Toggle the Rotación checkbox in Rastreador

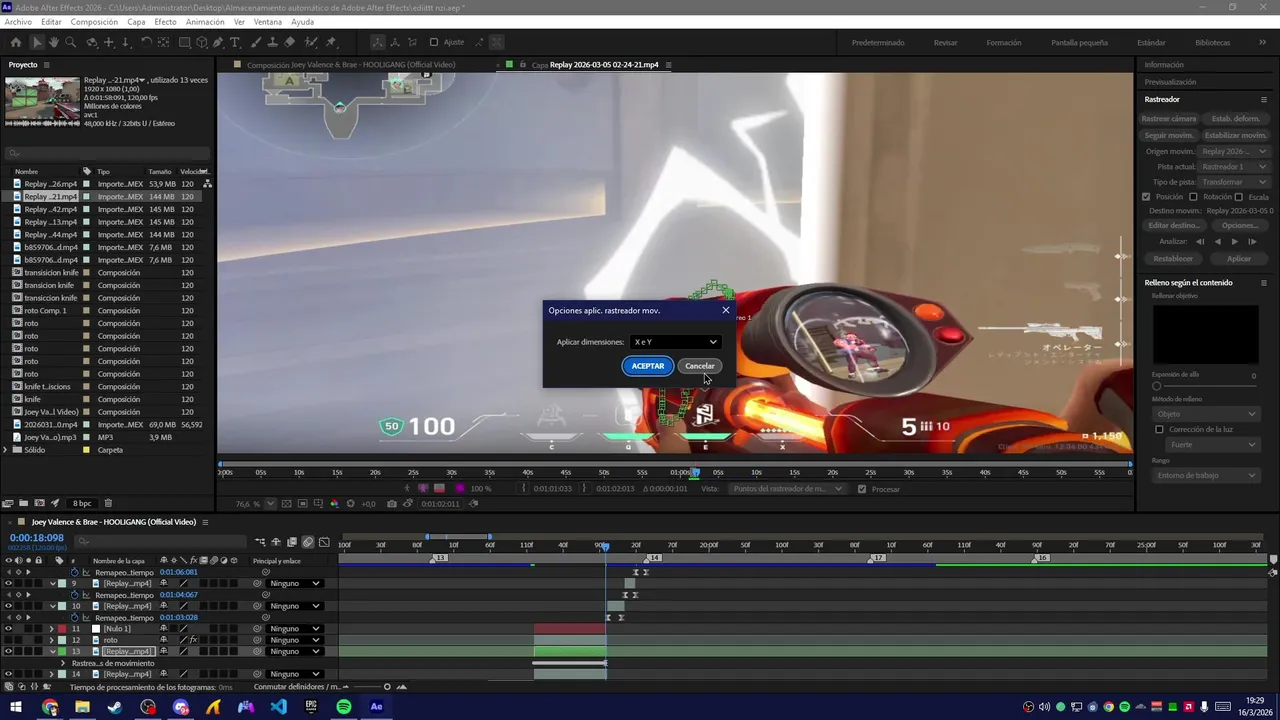pos(1193,197)
